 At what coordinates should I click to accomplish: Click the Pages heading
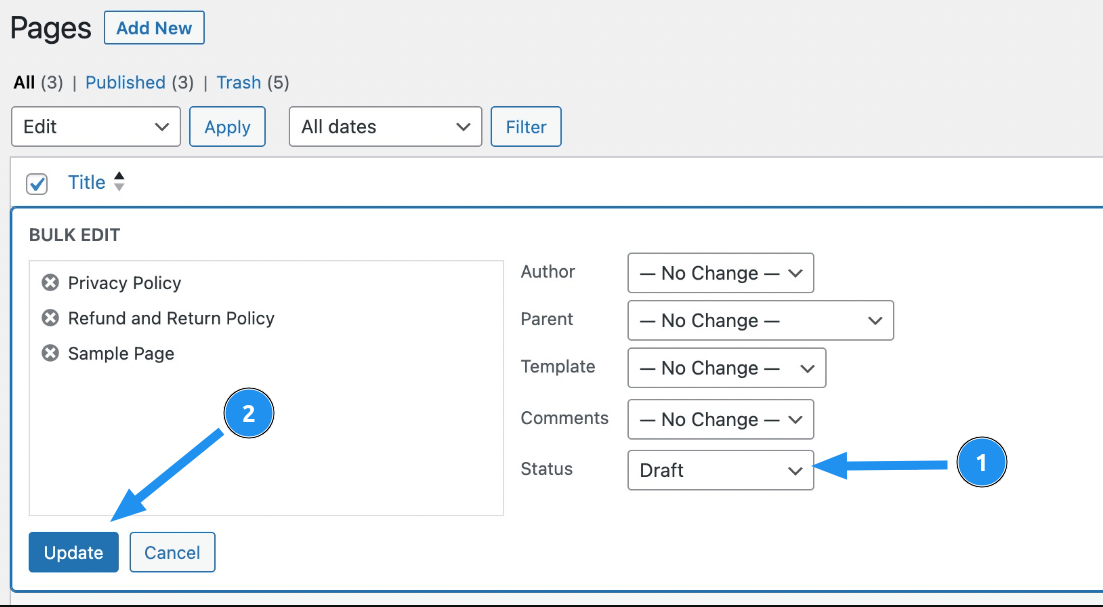tap(51, 28)
